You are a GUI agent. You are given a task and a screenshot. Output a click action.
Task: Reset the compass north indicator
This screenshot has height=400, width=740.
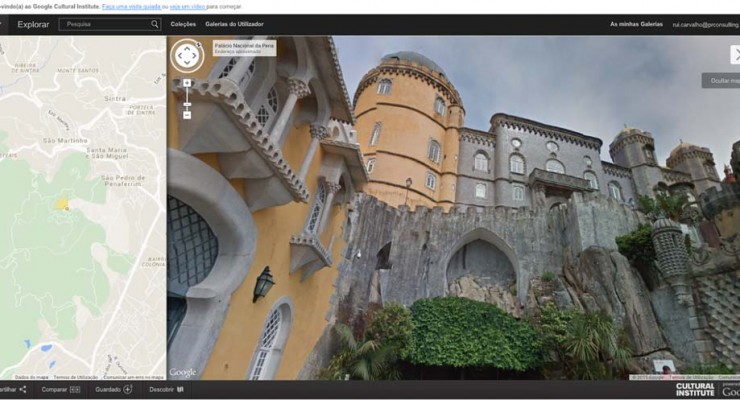(x=199, y=45)
